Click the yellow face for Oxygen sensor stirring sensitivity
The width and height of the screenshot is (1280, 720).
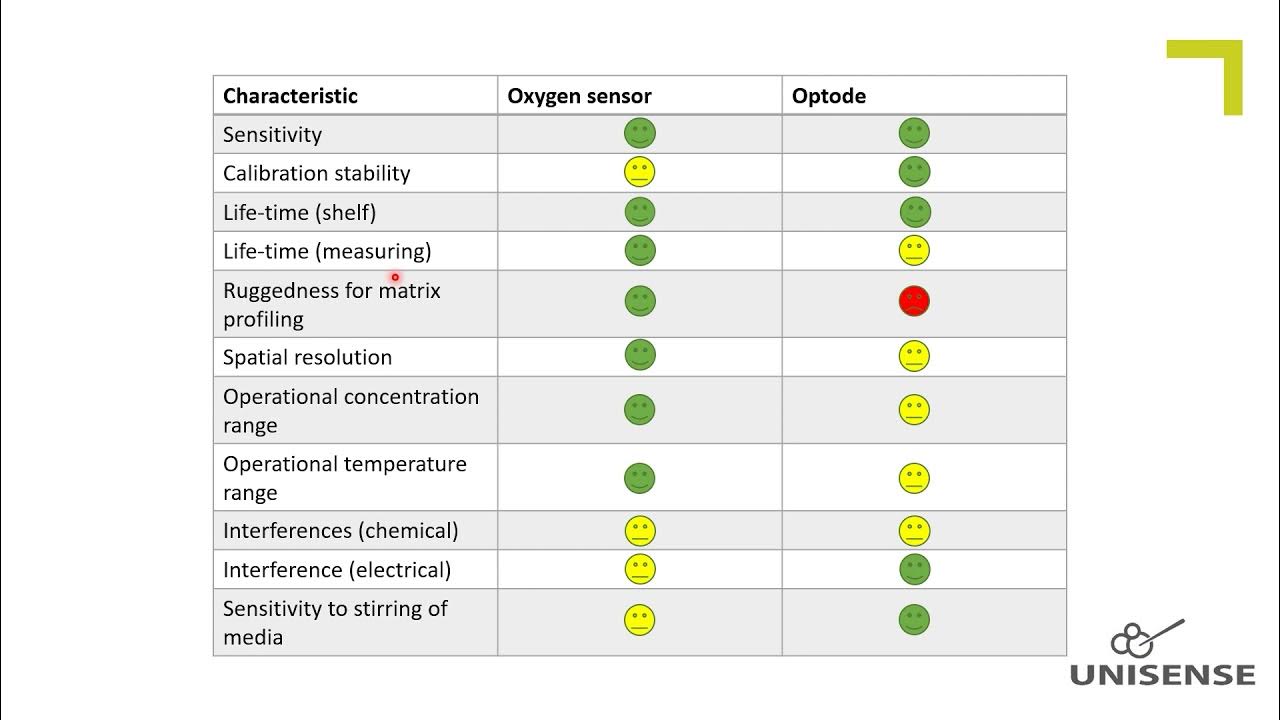click(x=640, y=620)
